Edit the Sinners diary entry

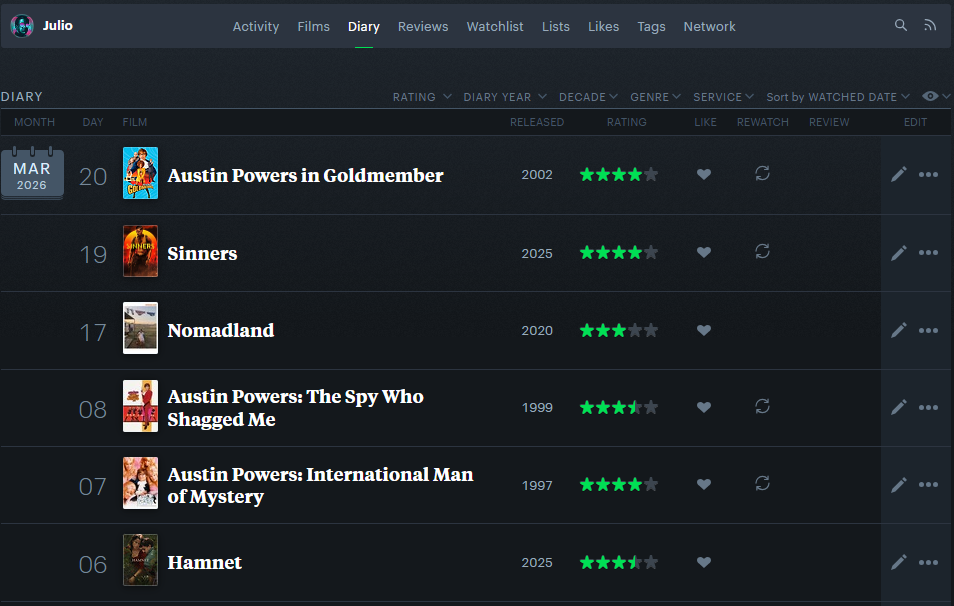click(899, 252)
